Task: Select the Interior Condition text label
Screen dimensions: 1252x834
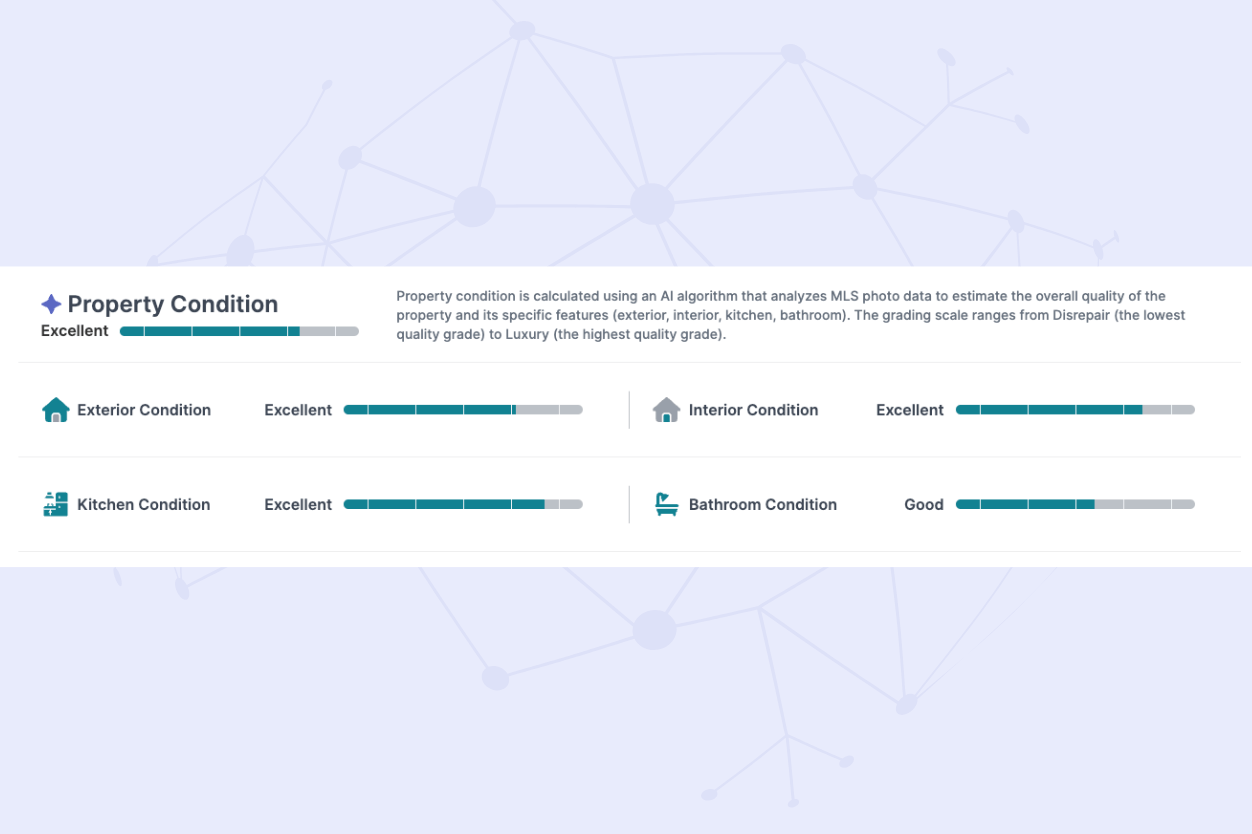Action: [x=752, y=409]
